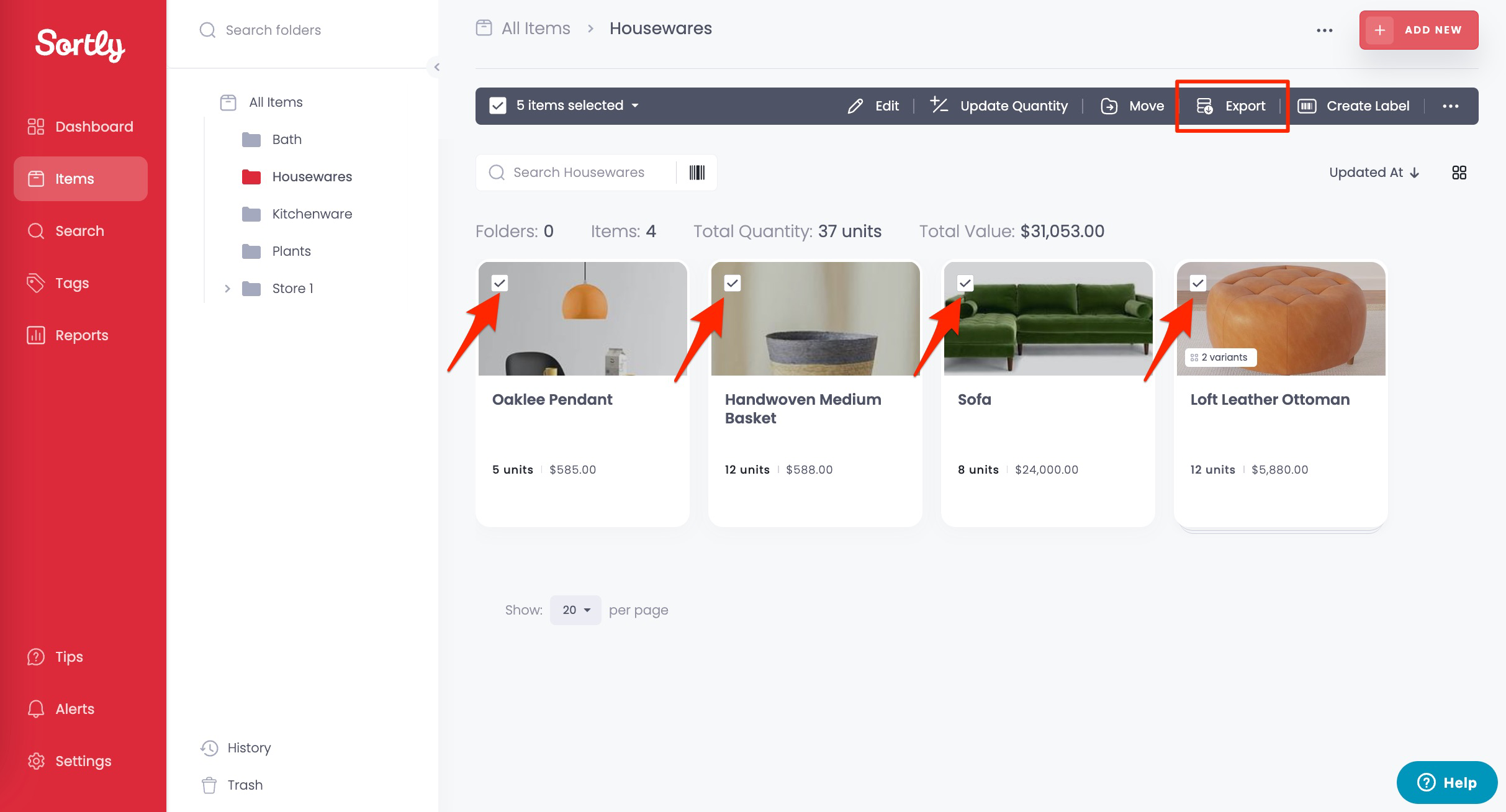
Task: Open the 20 per page dropdown
Action: pos(575,610)
